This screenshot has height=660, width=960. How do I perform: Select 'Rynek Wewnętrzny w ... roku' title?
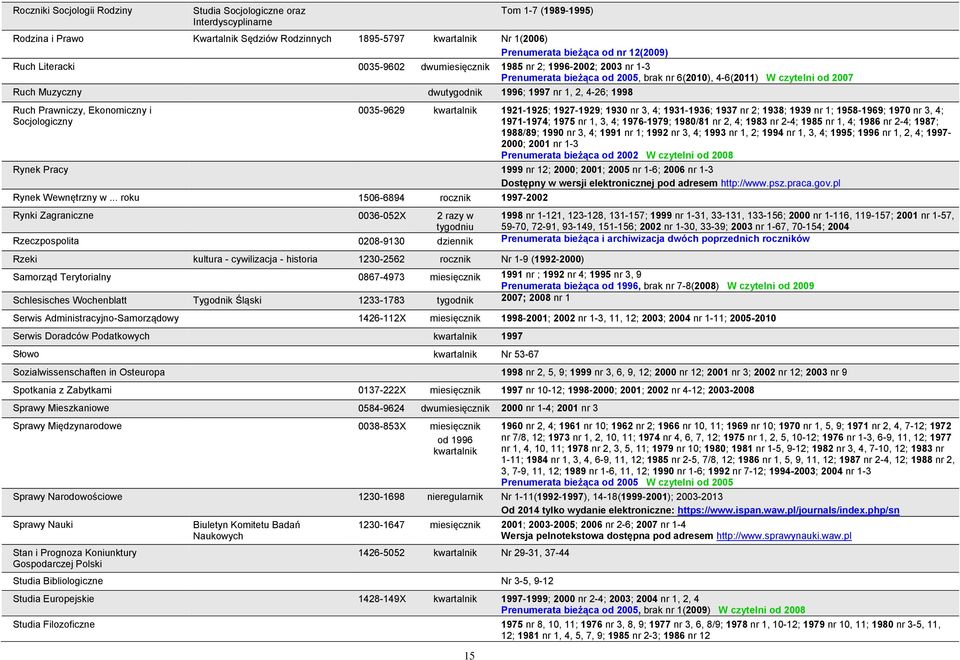pyautogui.click(x=76, y=198)
